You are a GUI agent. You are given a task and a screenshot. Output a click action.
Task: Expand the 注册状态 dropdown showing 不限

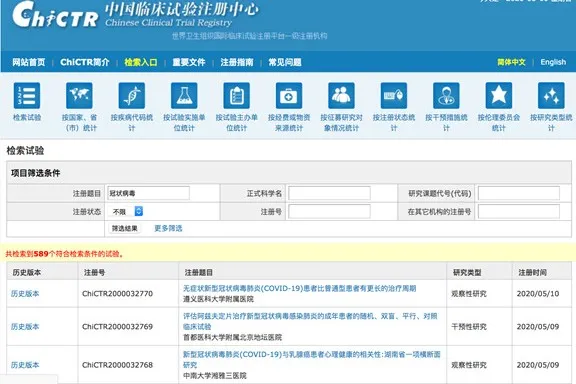point(126,211)
